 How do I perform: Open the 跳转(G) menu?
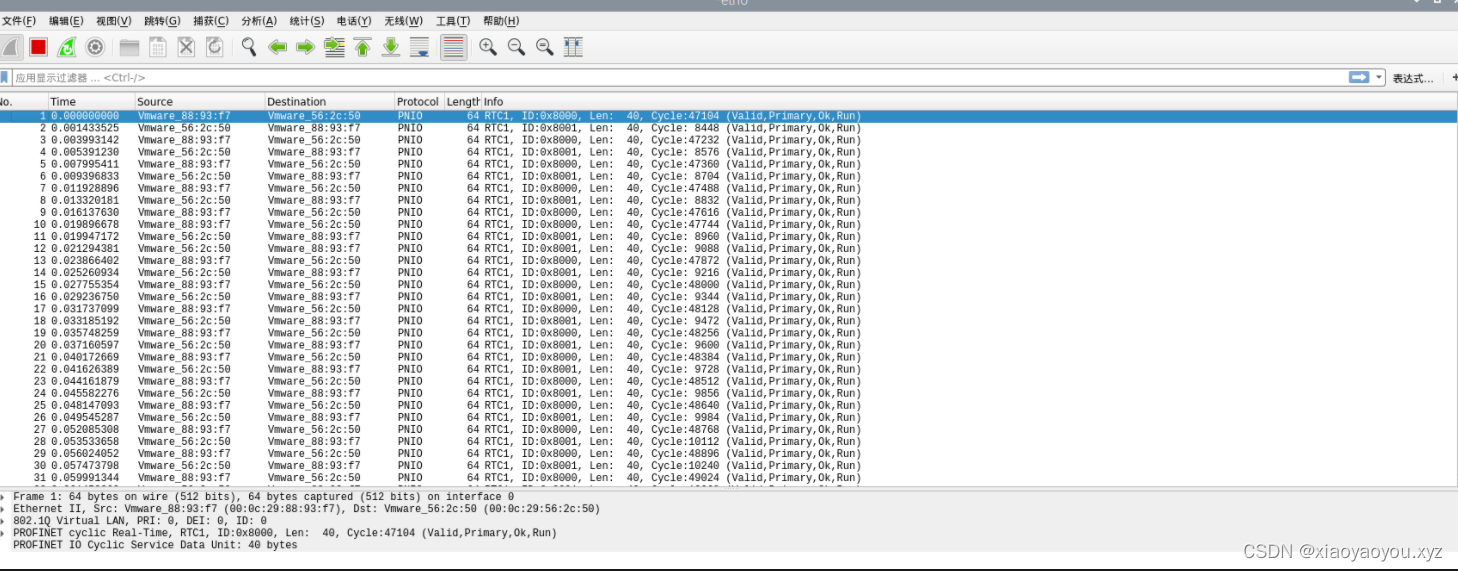162,21
